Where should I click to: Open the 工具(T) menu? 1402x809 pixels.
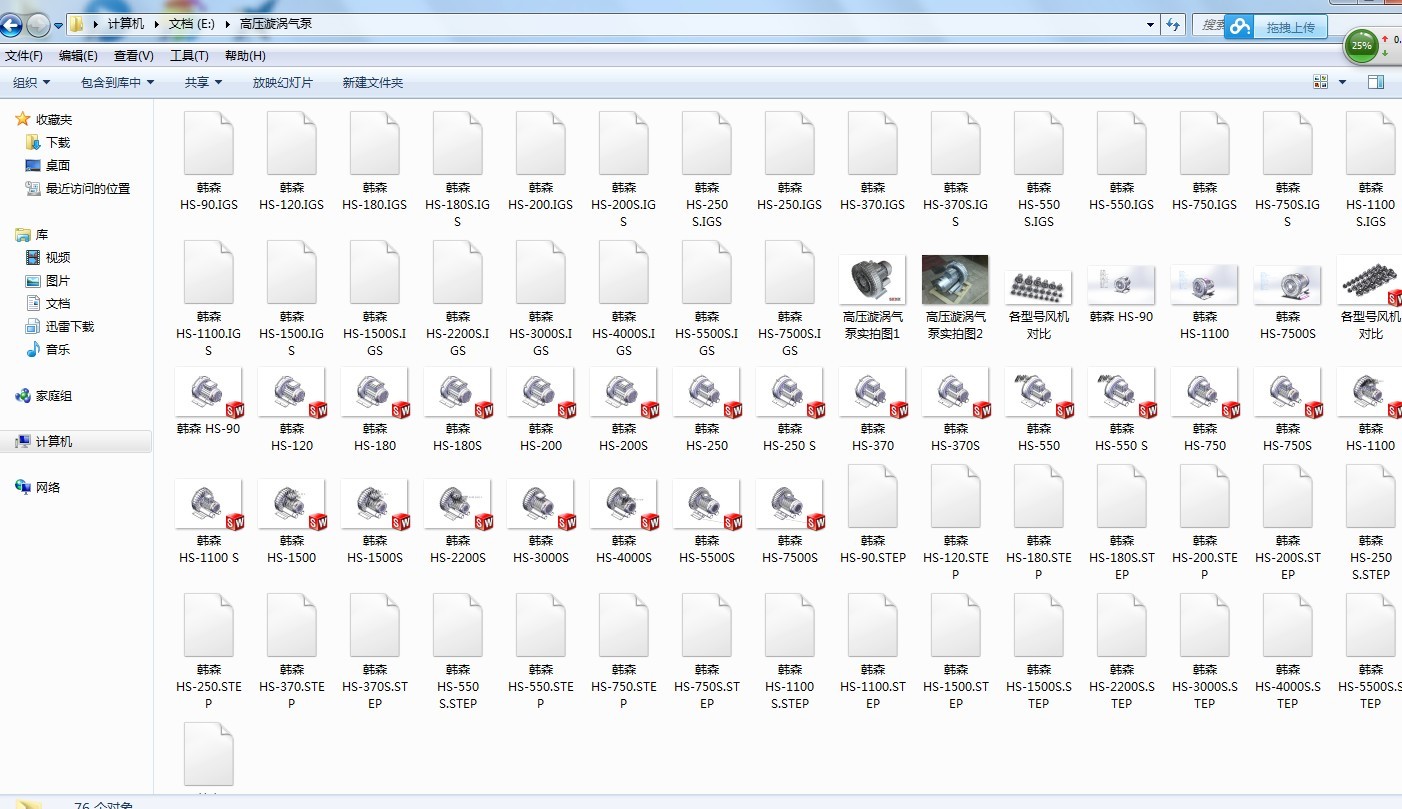click(x=189, y=56)
